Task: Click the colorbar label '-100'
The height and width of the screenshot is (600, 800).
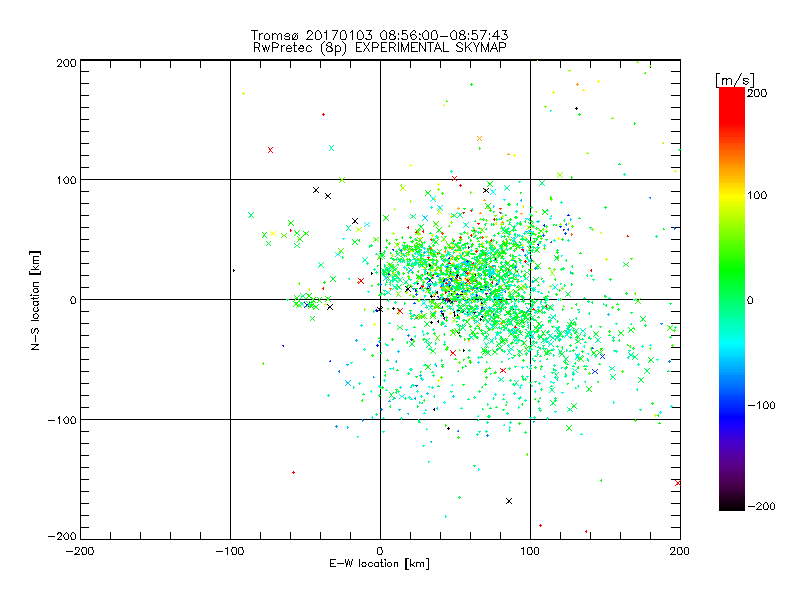Action: [761, 405]
